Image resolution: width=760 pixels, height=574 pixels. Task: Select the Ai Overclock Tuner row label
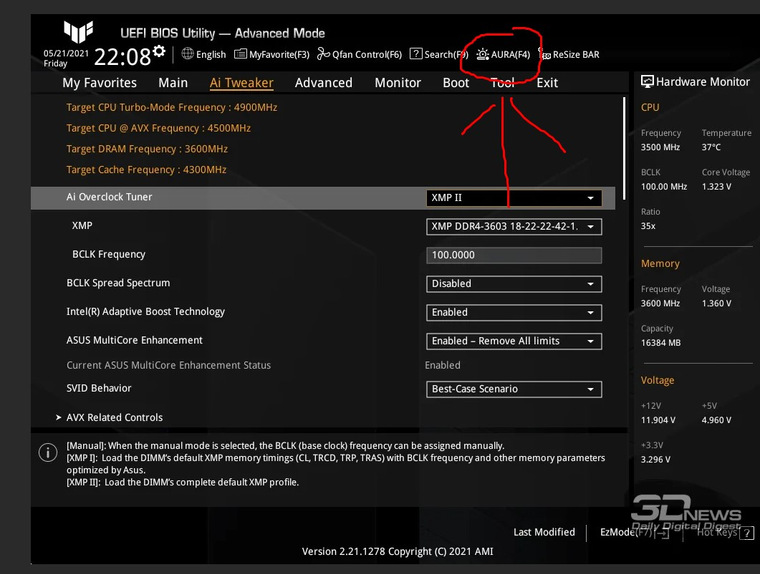point(109,197)
